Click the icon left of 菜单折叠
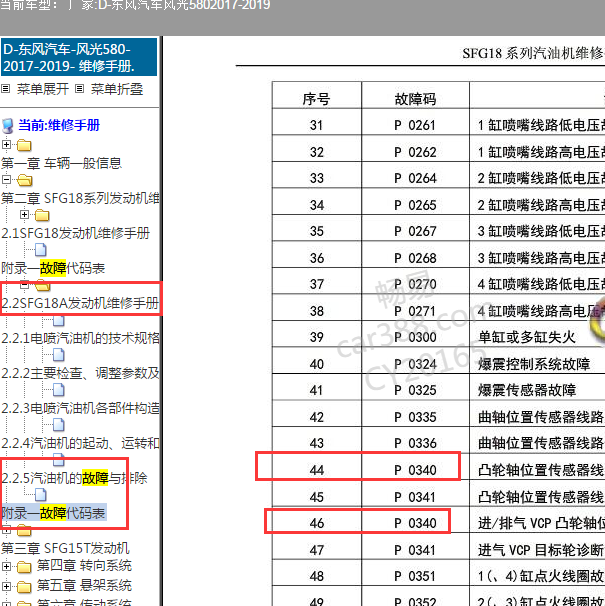This screenshot has height=606, width=605. (79, 89)
